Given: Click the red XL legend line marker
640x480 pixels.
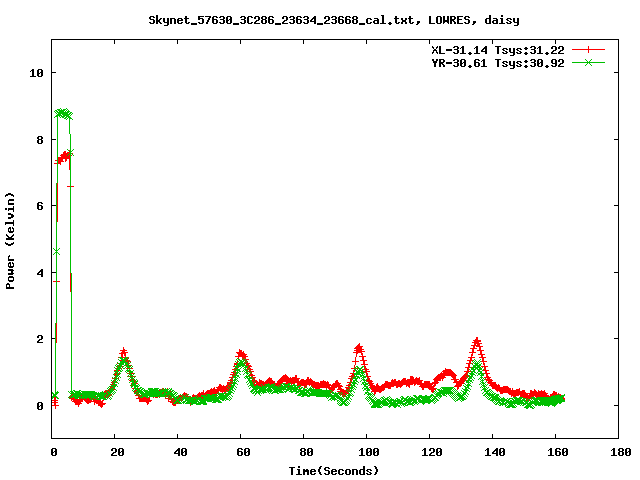Looking at the screenshot, I should point(588,50).
